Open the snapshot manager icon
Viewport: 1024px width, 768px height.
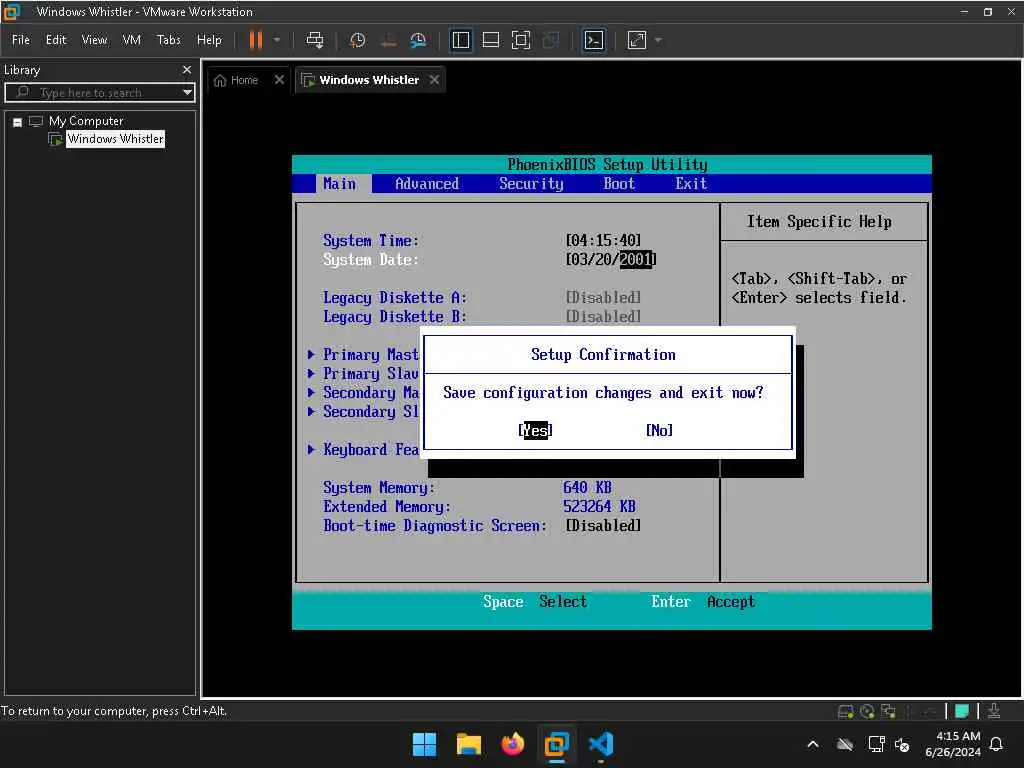(418, 40)
